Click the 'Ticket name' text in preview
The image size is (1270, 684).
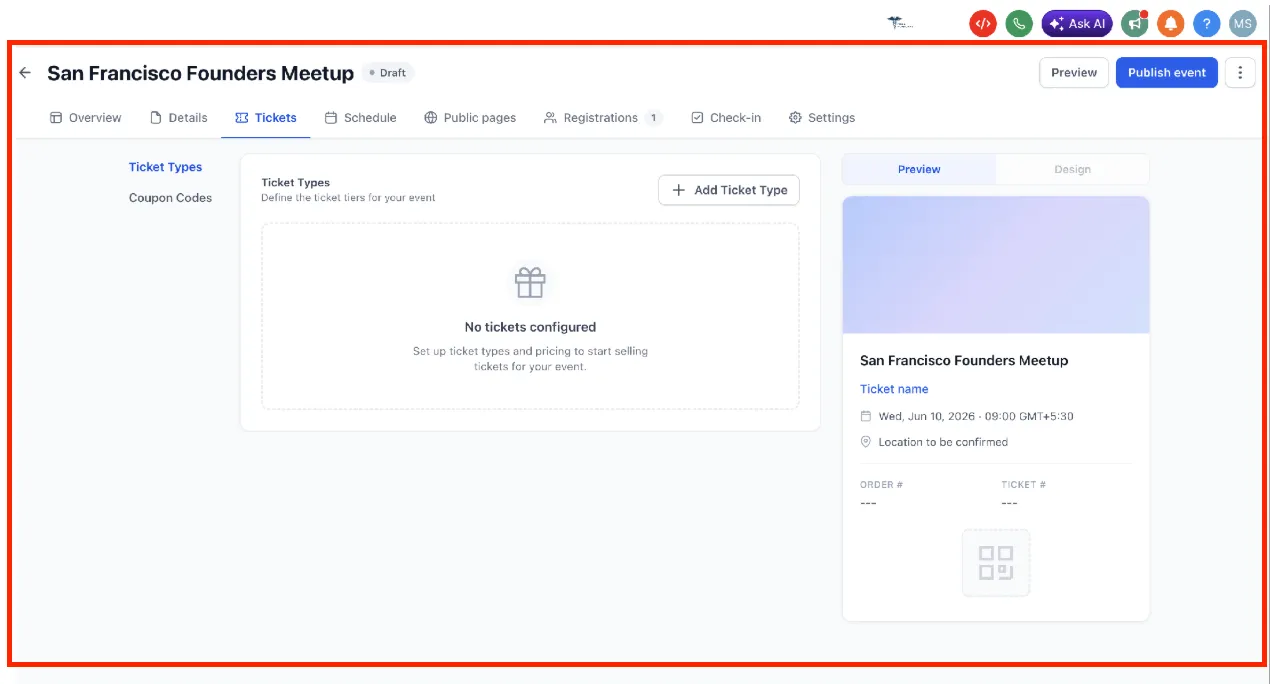(894, 389)
